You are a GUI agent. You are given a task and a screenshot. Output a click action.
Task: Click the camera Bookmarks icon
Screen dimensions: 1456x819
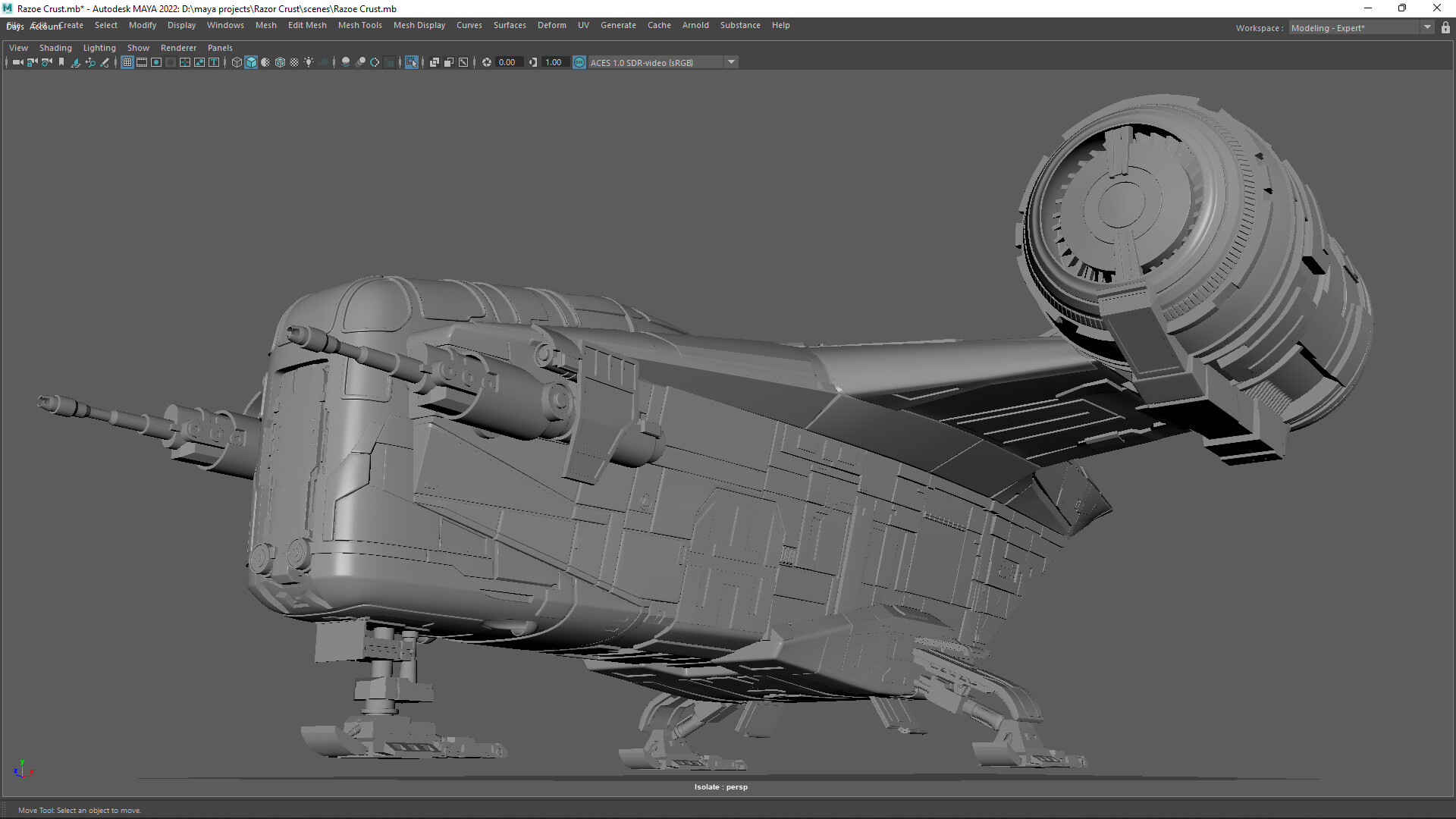click(x=61, y=62)
